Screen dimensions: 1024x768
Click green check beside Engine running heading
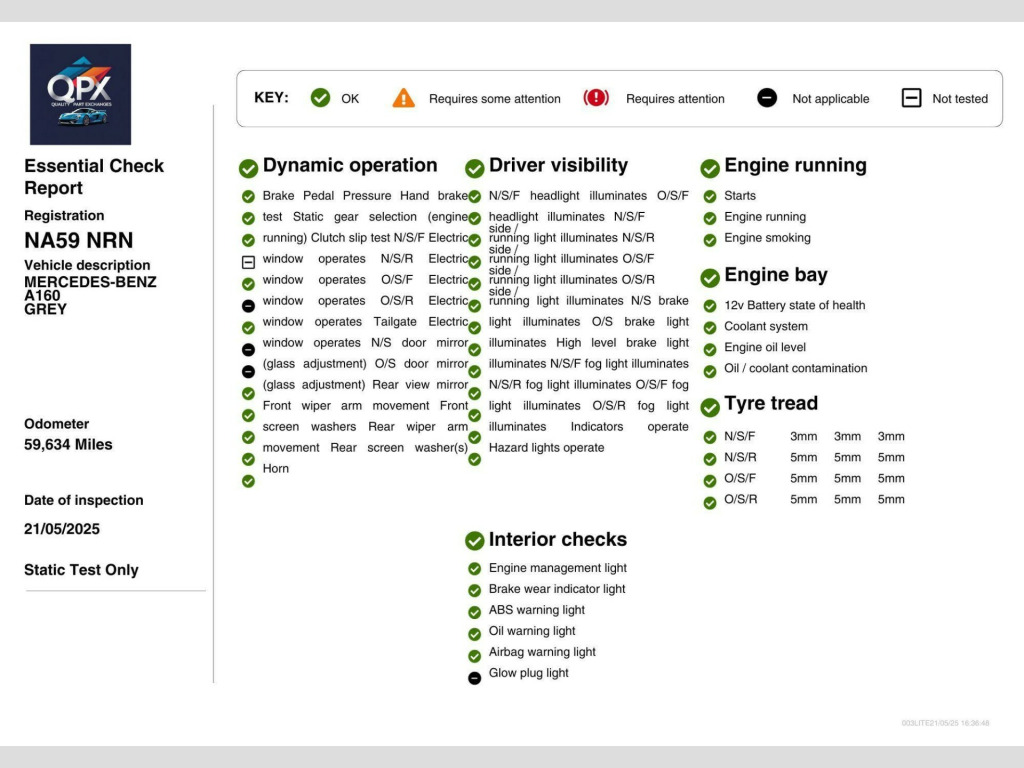click(710, 168)
